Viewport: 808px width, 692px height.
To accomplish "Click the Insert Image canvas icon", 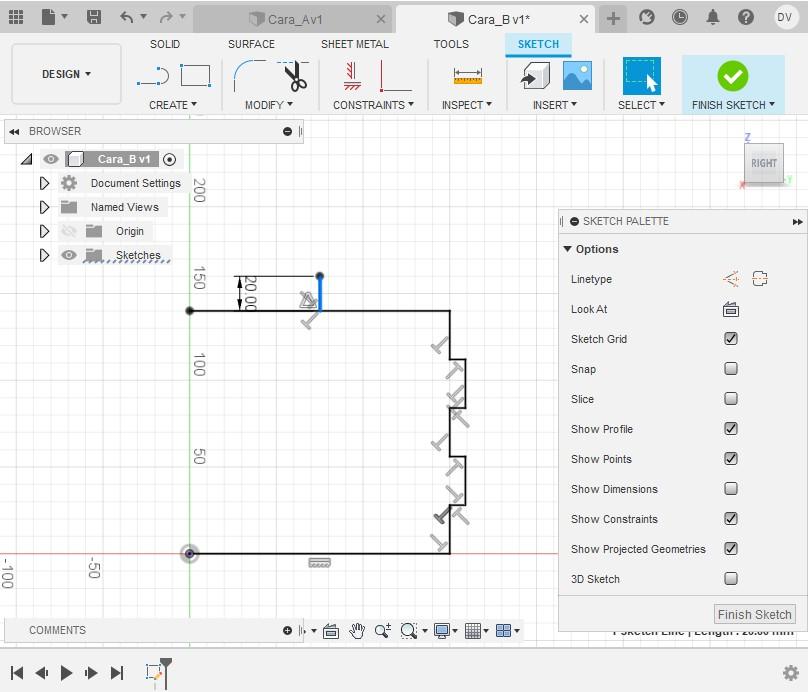I will (x=577, y=76).
